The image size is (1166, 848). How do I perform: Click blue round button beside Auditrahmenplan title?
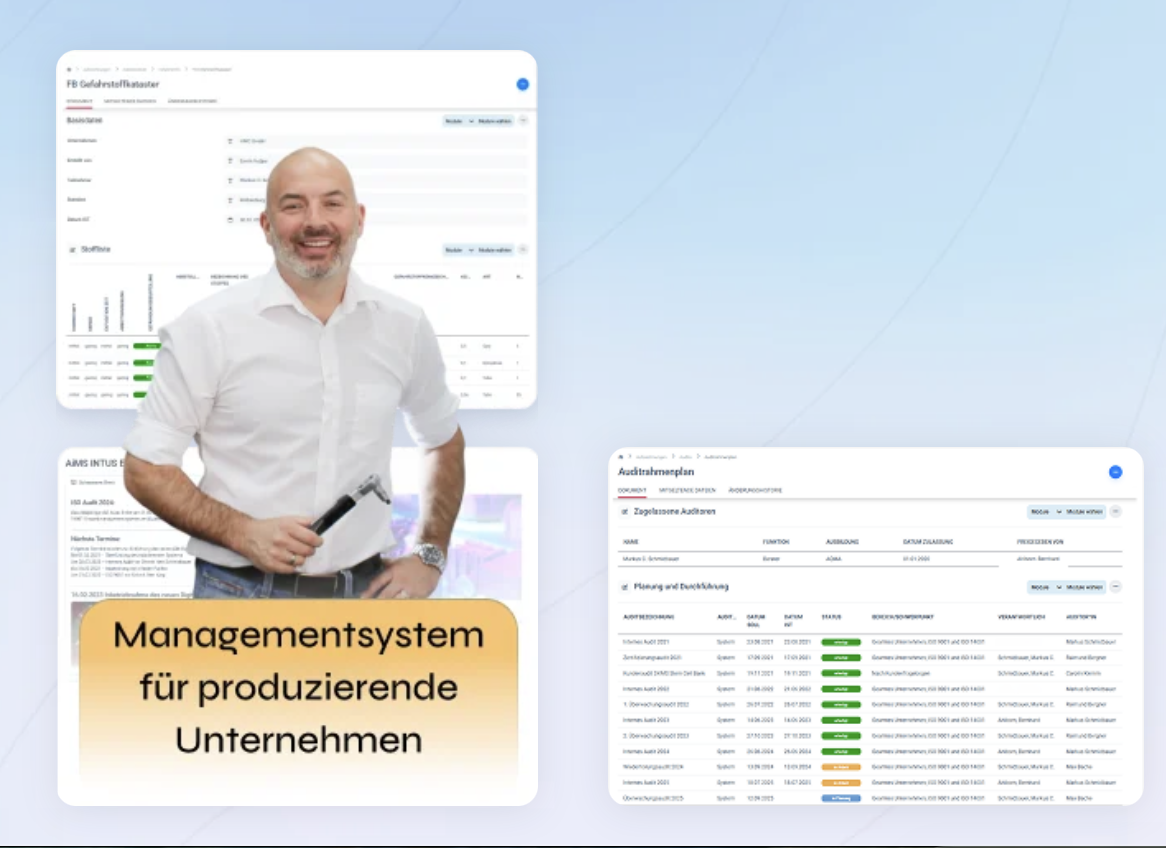(1115, 472)
